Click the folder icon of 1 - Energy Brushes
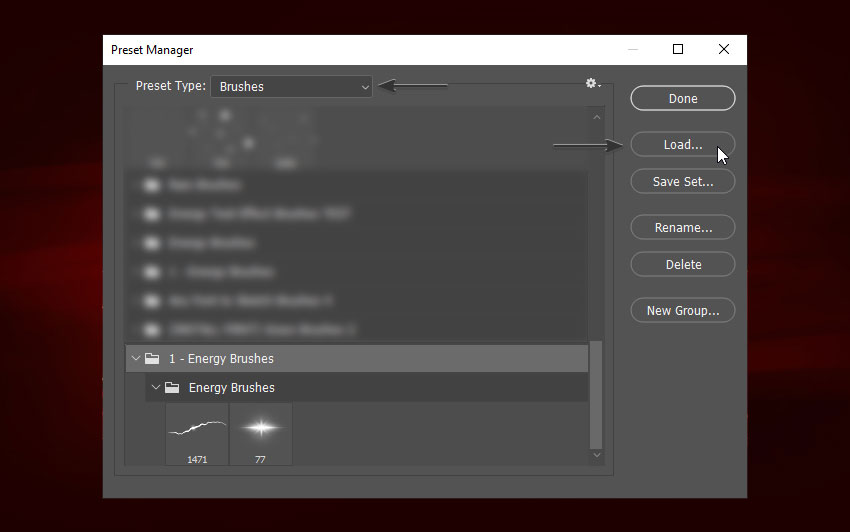This screenshot has width=850, height=532. [x=152, y=359]
